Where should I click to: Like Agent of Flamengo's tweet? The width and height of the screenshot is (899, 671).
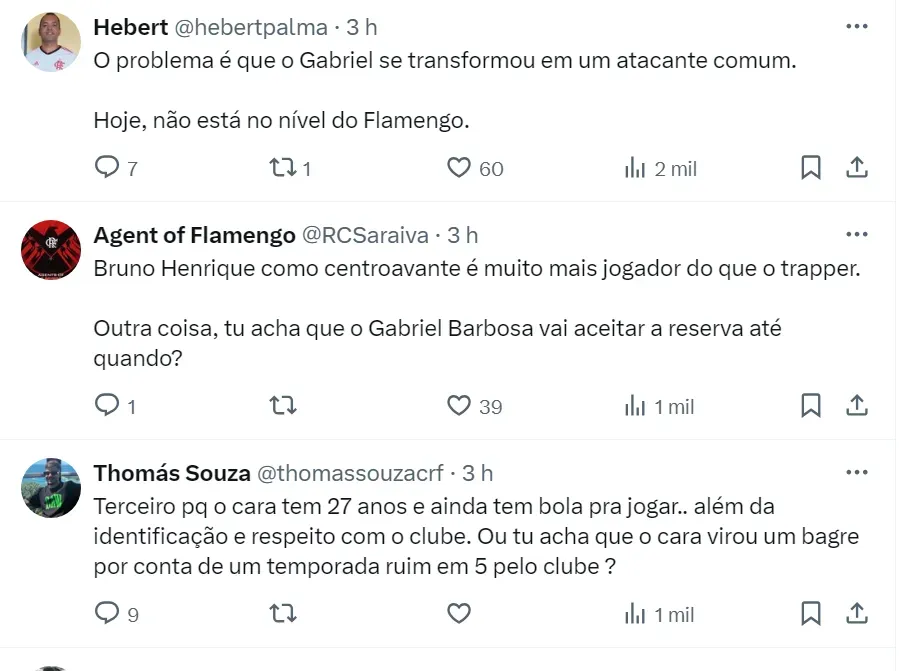click(459, 406)
